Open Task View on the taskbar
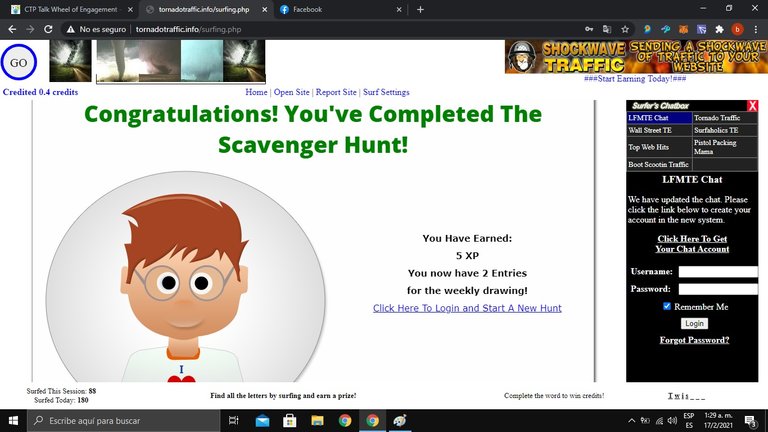This screenshot has height=432, width=768. [x=234, y=421]
